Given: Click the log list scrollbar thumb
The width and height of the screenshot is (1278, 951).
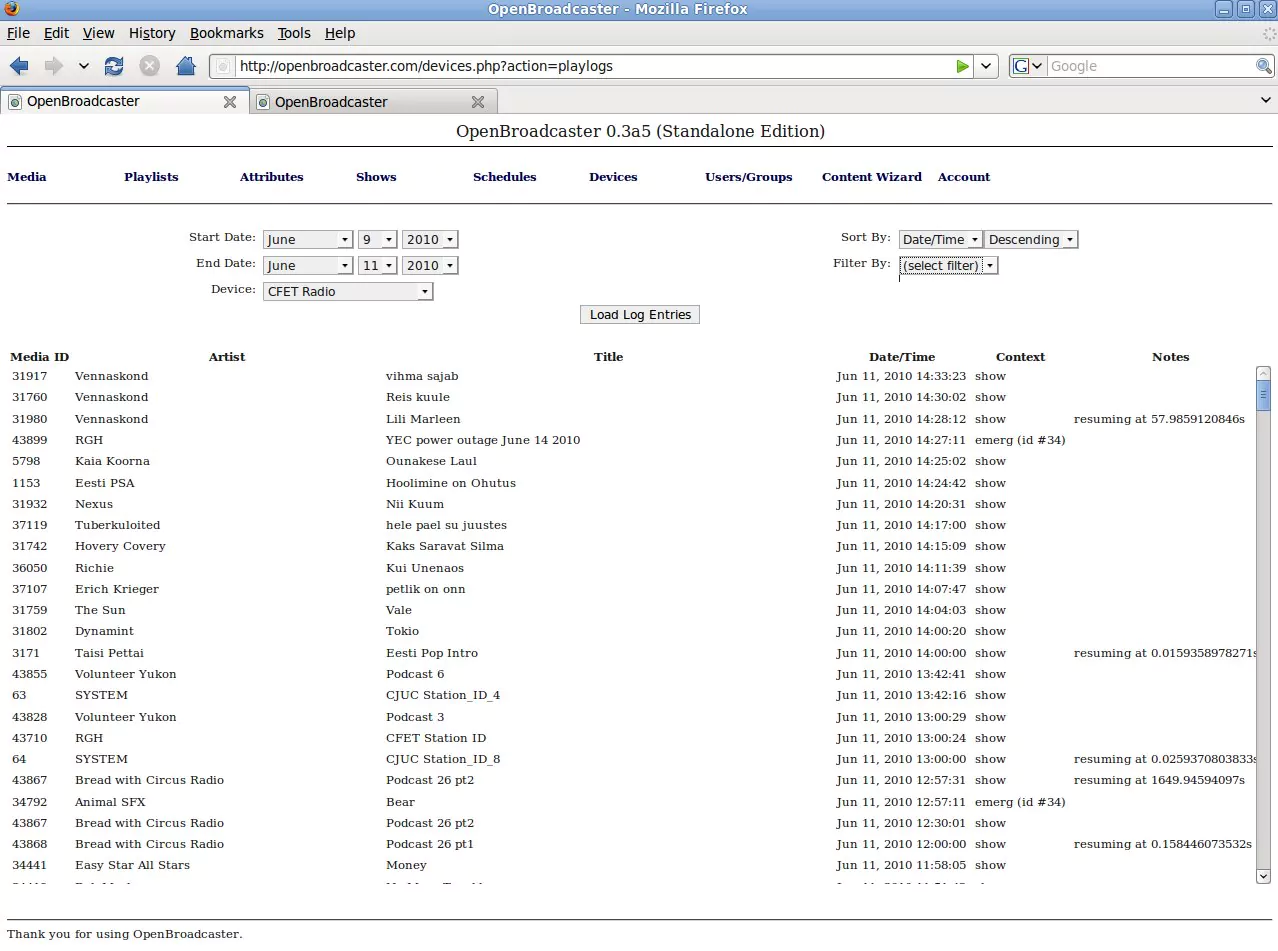Looking at the screenshot, I should click(1263, 396).
